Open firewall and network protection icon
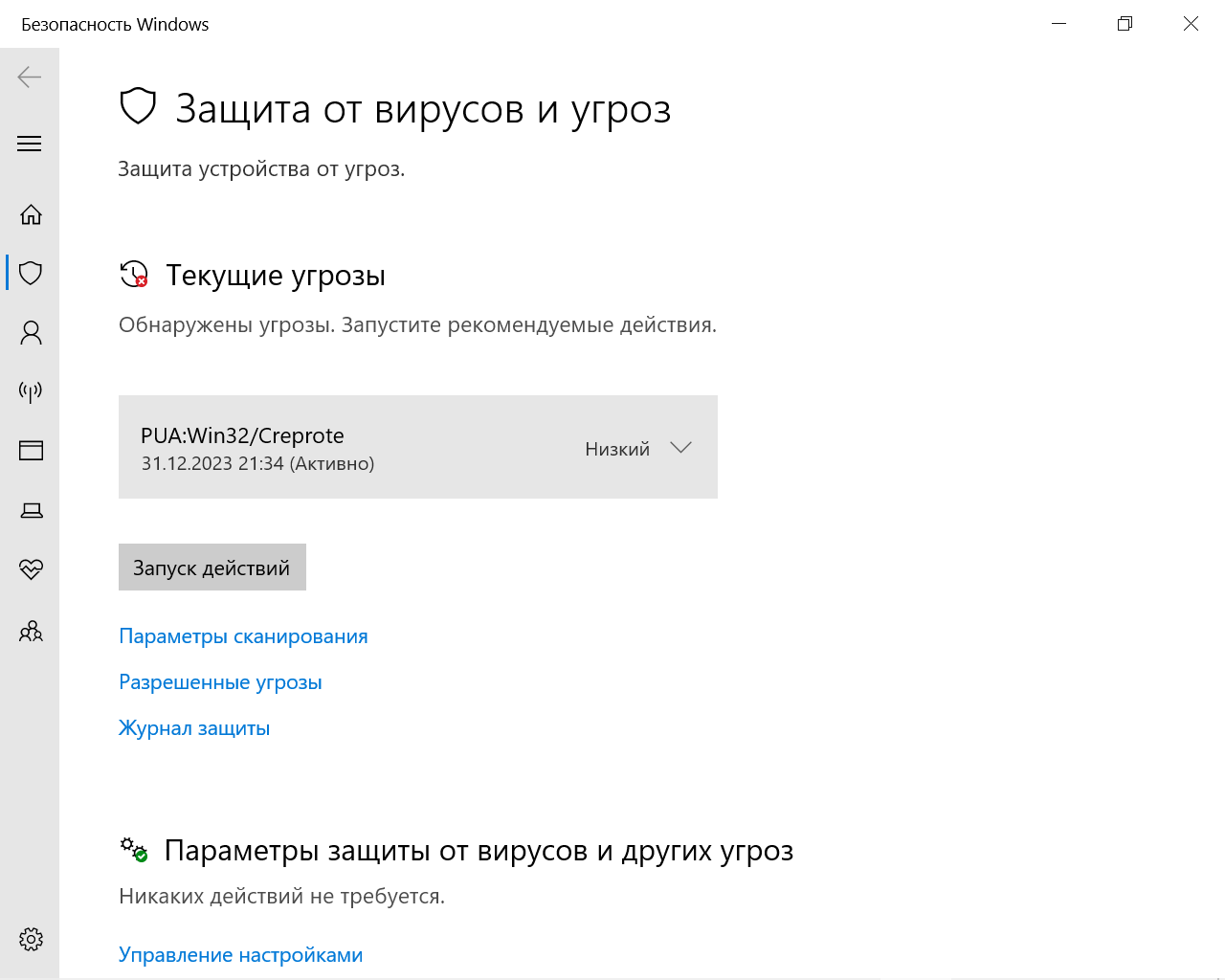This screenshot has width=1225, height=980. (x=31, y=391)
